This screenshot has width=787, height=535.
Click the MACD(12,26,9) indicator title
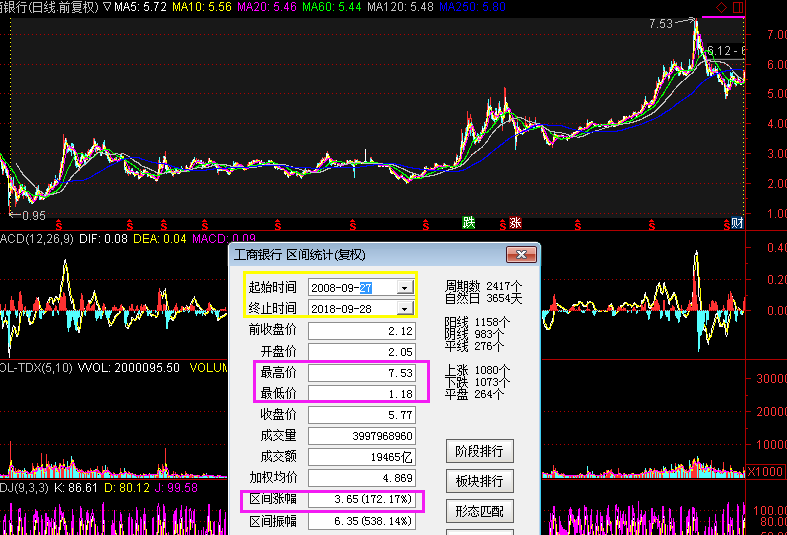coord(37,239)
